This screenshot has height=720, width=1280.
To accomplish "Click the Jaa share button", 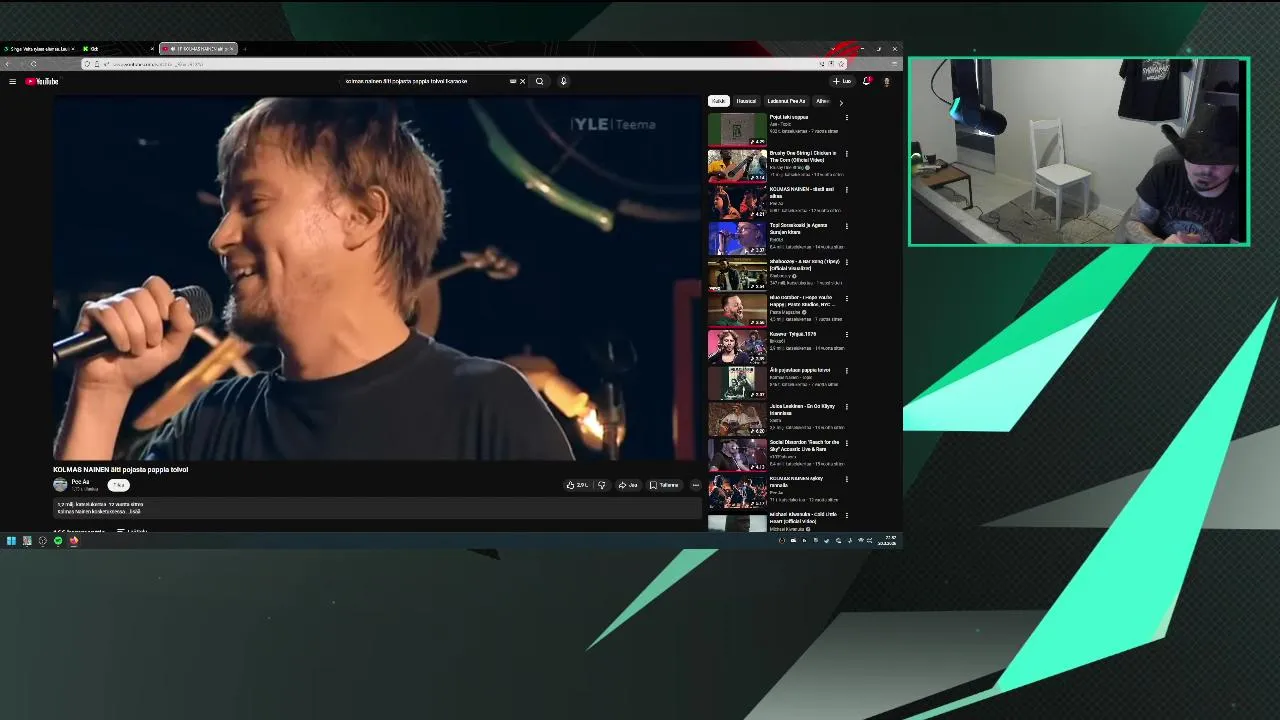I will (628, 485).
